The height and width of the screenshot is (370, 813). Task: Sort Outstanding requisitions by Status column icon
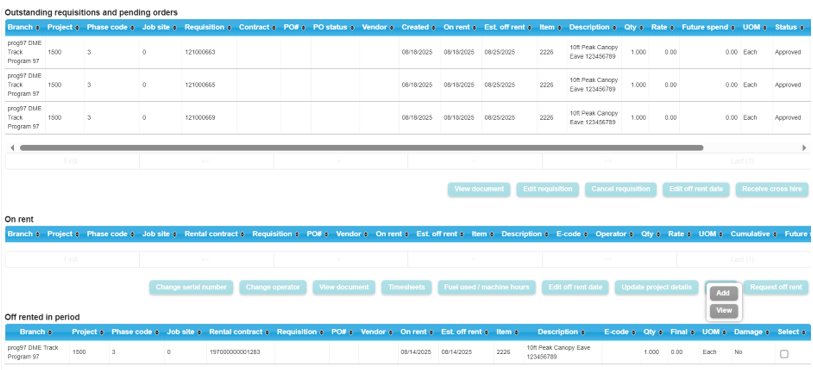tap(802, 27)
